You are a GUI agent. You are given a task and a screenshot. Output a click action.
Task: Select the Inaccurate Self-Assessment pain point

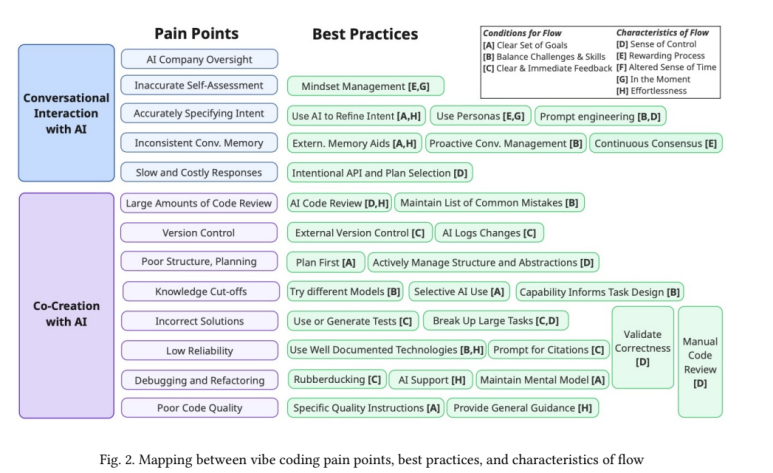click(x=199, y=86)
